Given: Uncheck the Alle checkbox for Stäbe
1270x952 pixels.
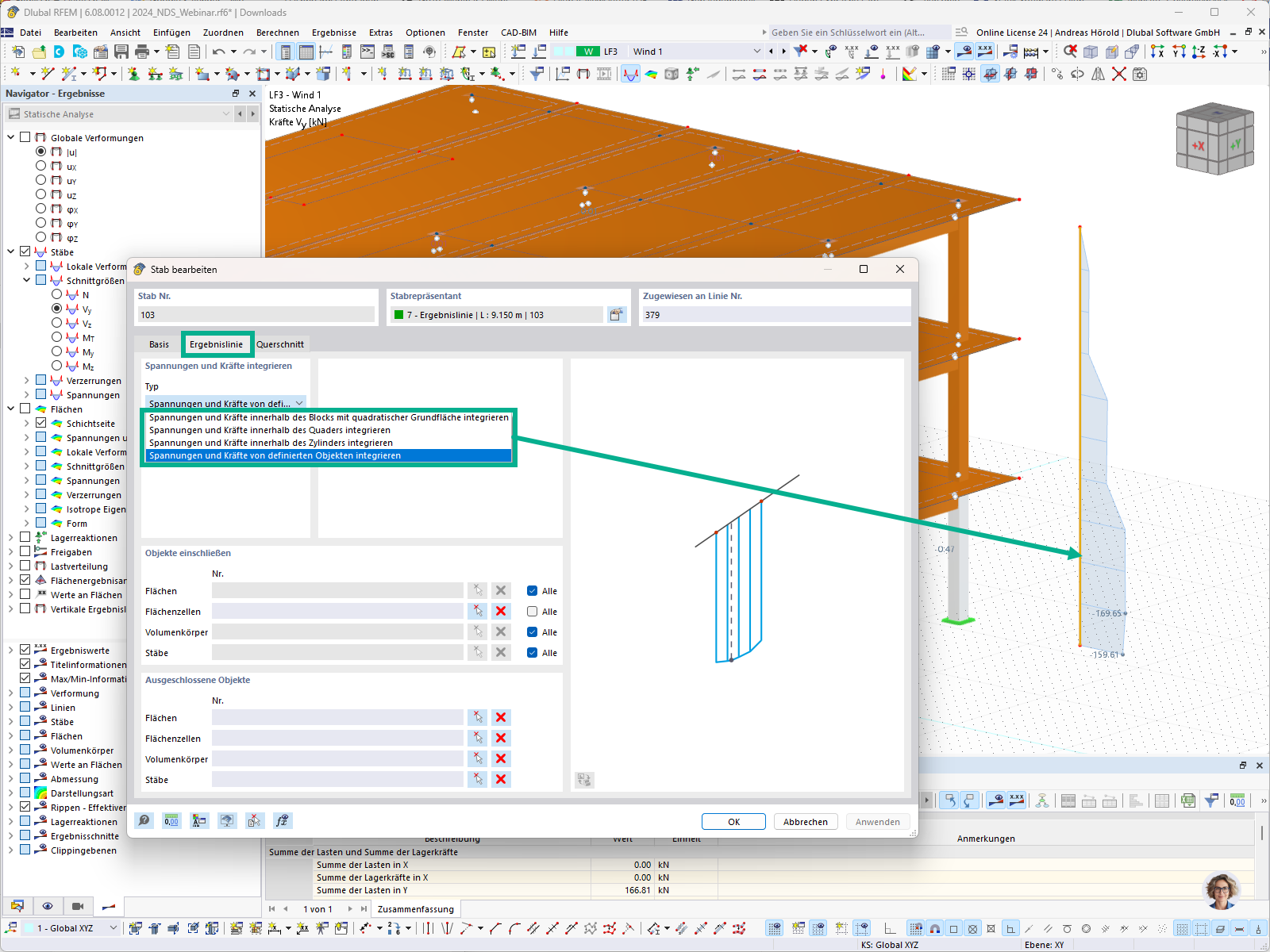Looking at the screenshot, I should coord(530,652).
